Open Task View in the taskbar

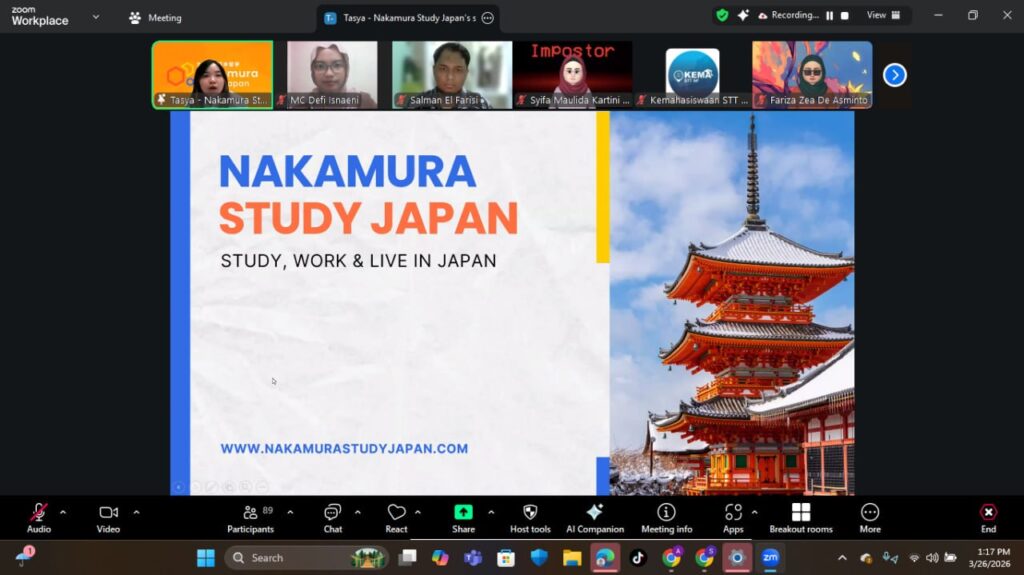pos(408,557)
